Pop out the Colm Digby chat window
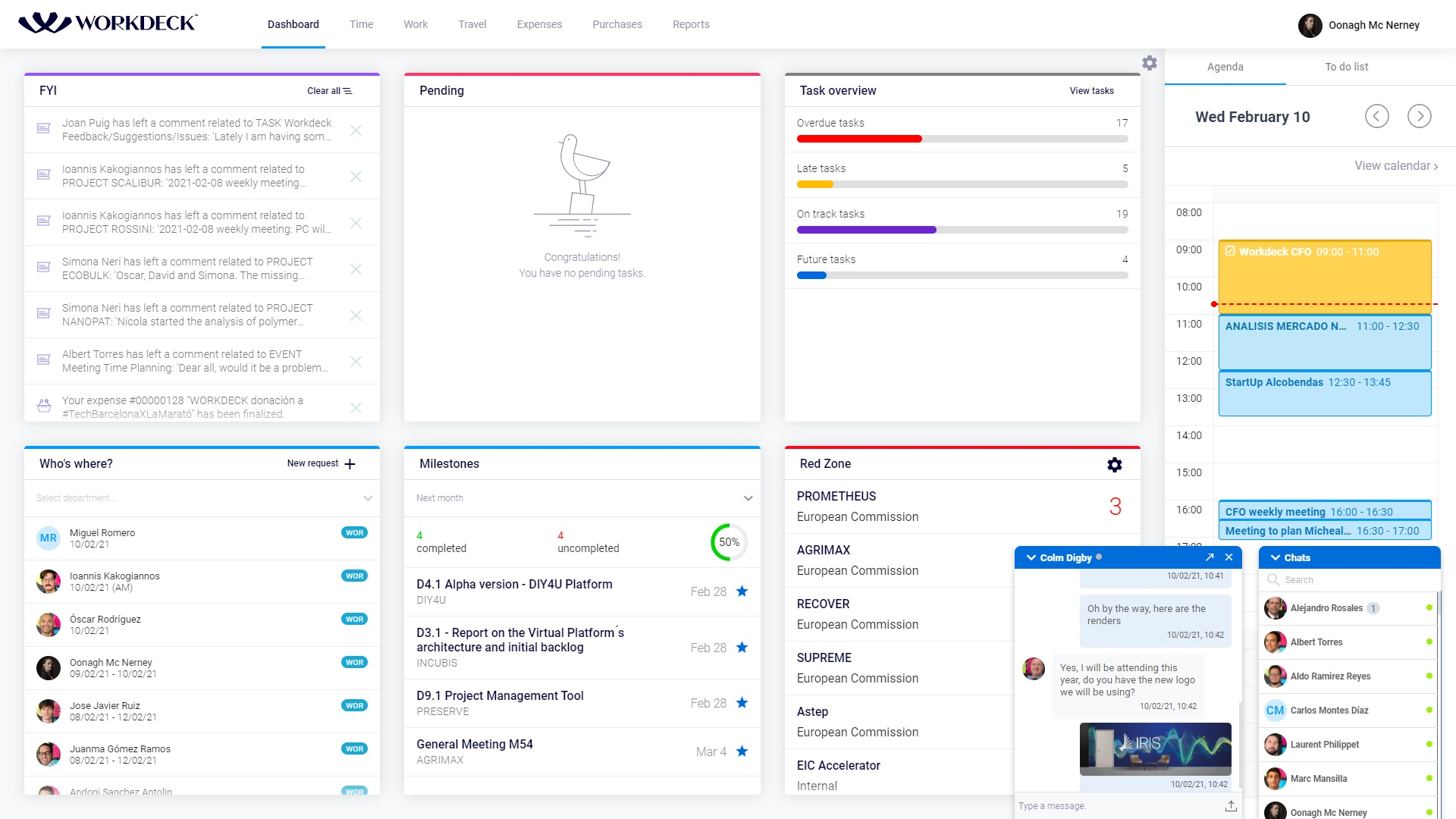The image size is (1456, 819). pyautogui.click(x=1210, y=557)
